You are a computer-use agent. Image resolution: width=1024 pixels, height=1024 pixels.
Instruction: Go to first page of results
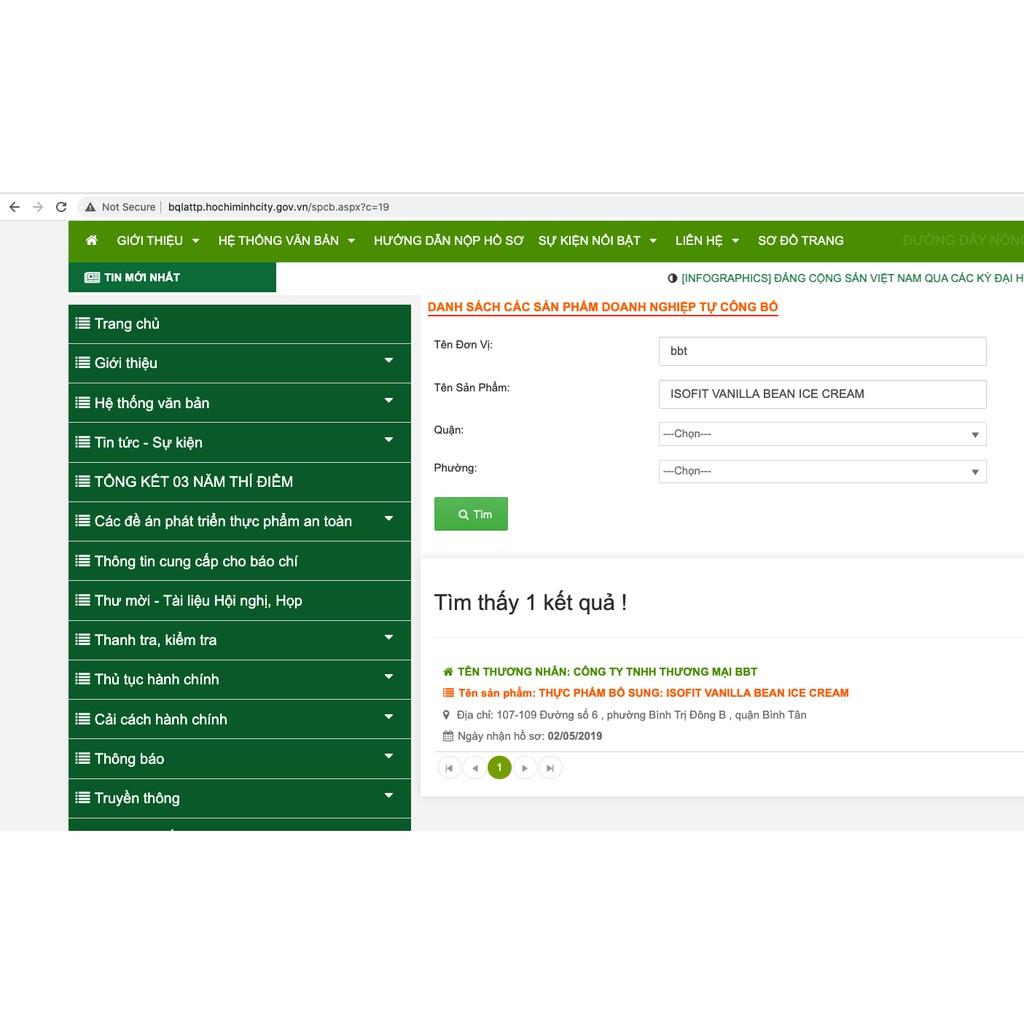pos(449,768)
